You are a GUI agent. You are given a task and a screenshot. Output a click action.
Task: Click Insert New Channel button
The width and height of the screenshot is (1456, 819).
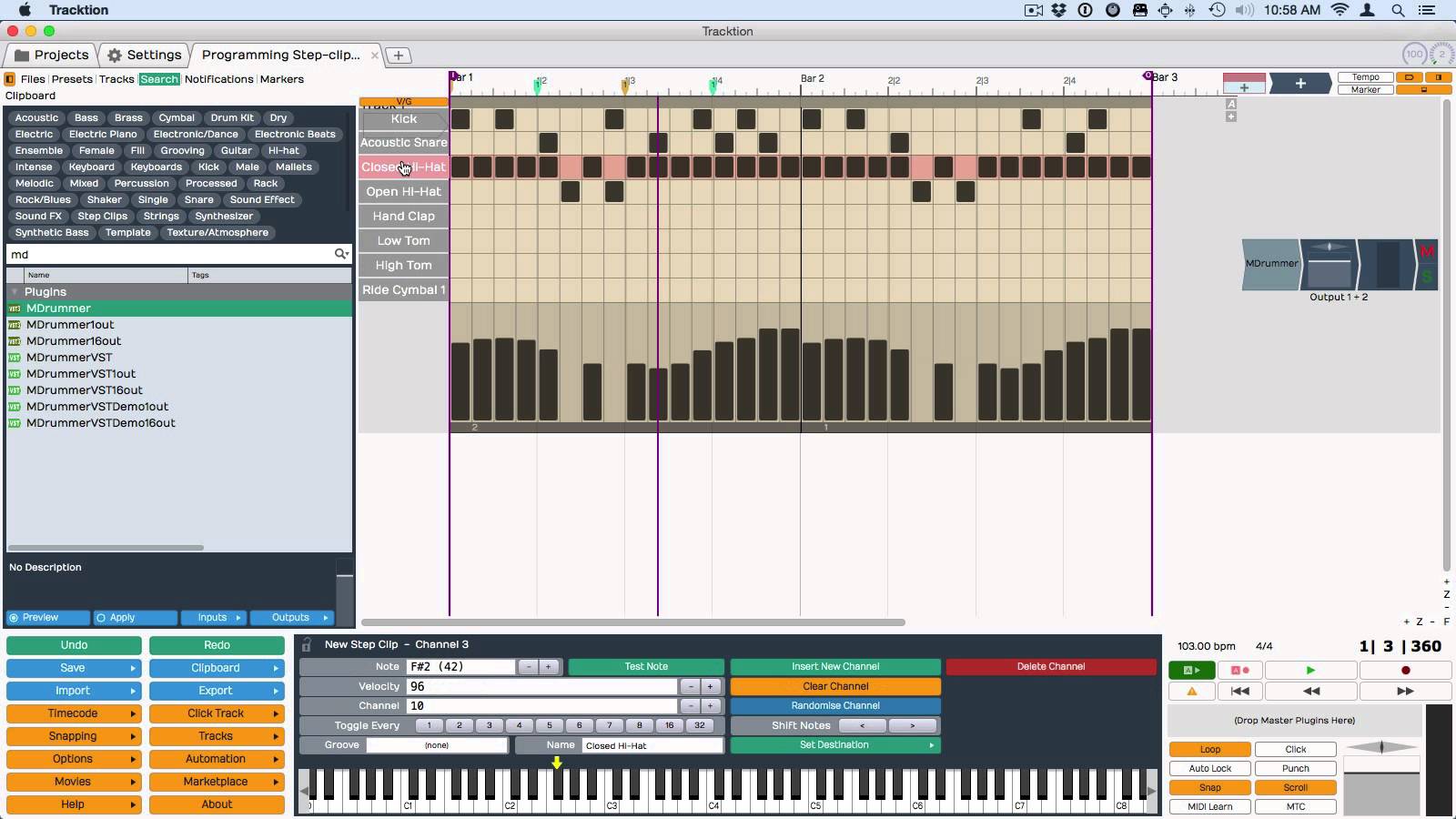pos(835,667)
